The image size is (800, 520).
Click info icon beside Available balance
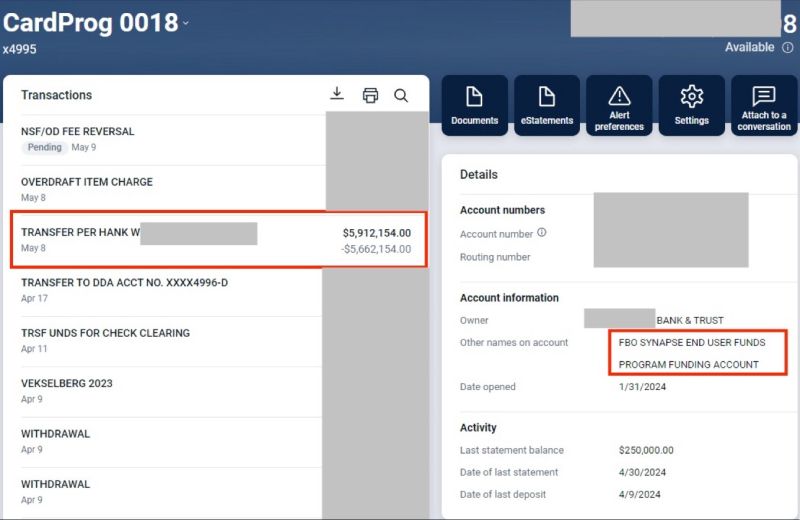(x=788, y=48)
